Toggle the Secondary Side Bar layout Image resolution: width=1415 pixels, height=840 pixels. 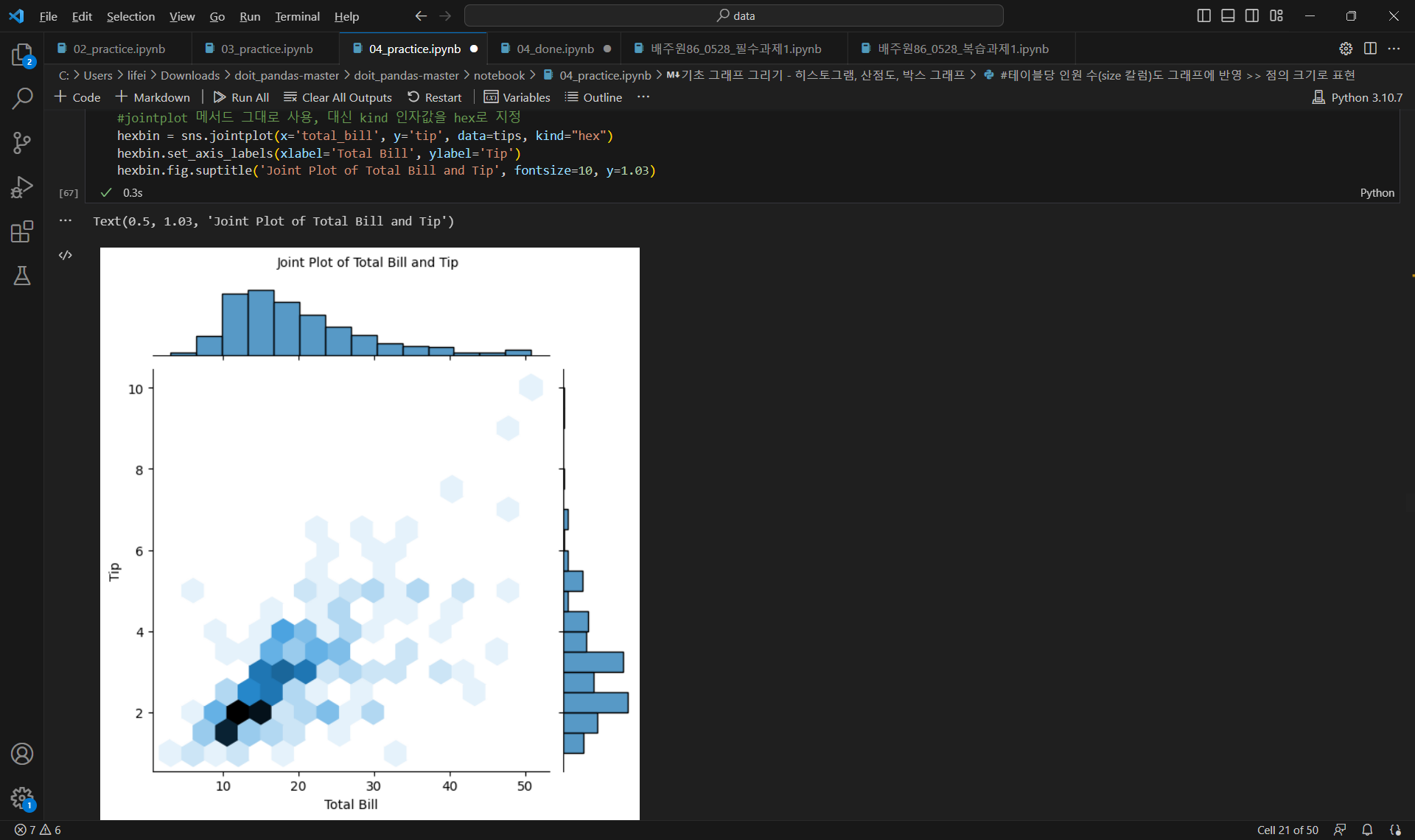tap(1252, 15)
